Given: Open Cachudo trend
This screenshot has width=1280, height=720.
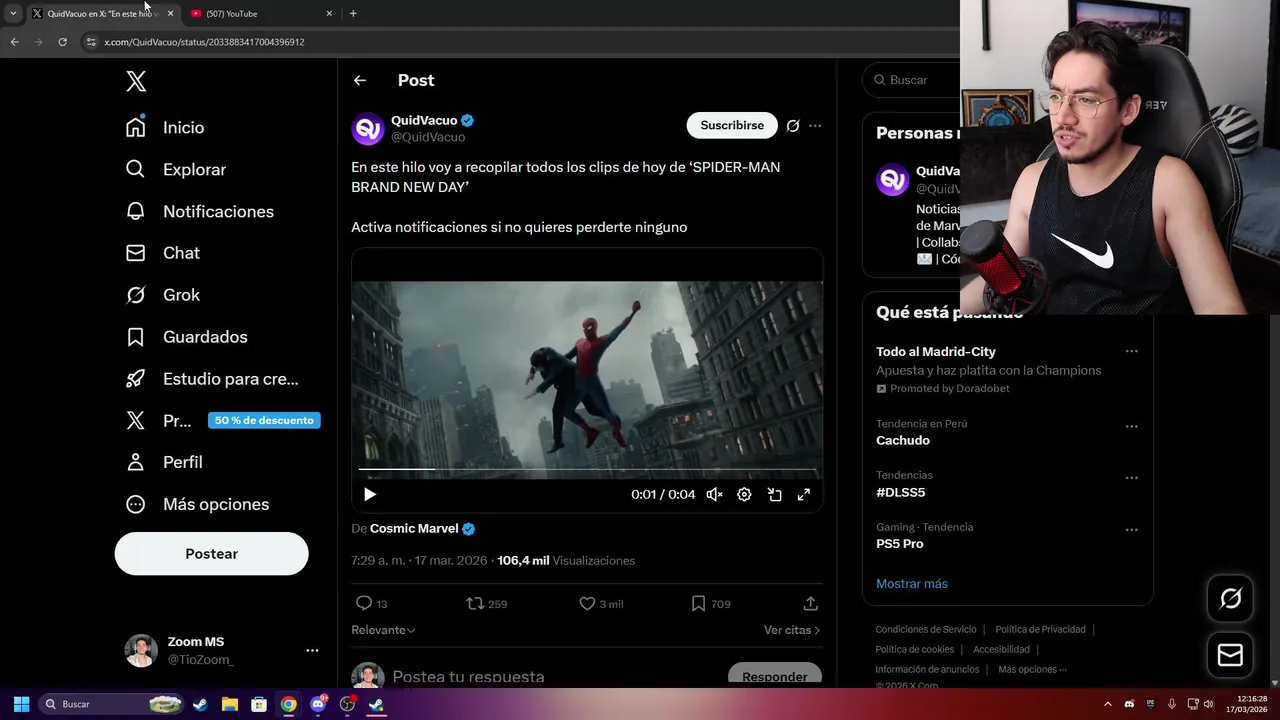Looking at the screenshot, I should (x=903, y=440).
